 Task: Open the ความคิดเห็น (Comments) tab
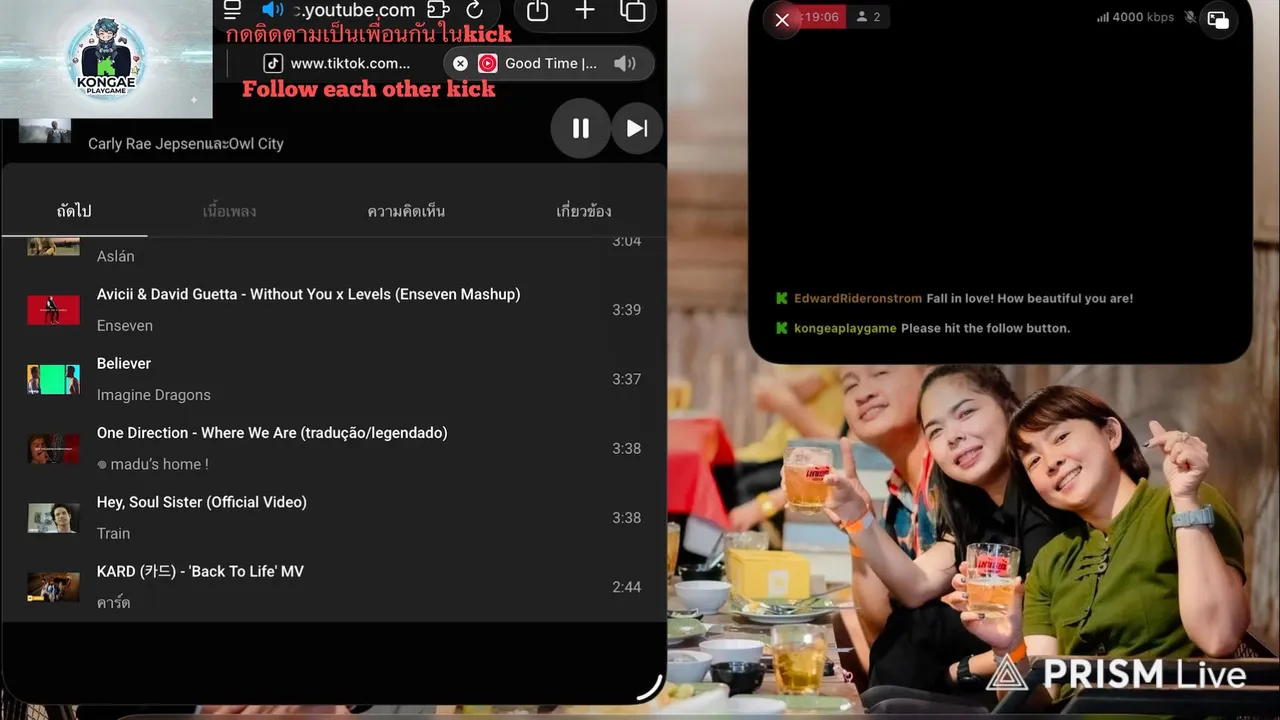tap(406, 211)
